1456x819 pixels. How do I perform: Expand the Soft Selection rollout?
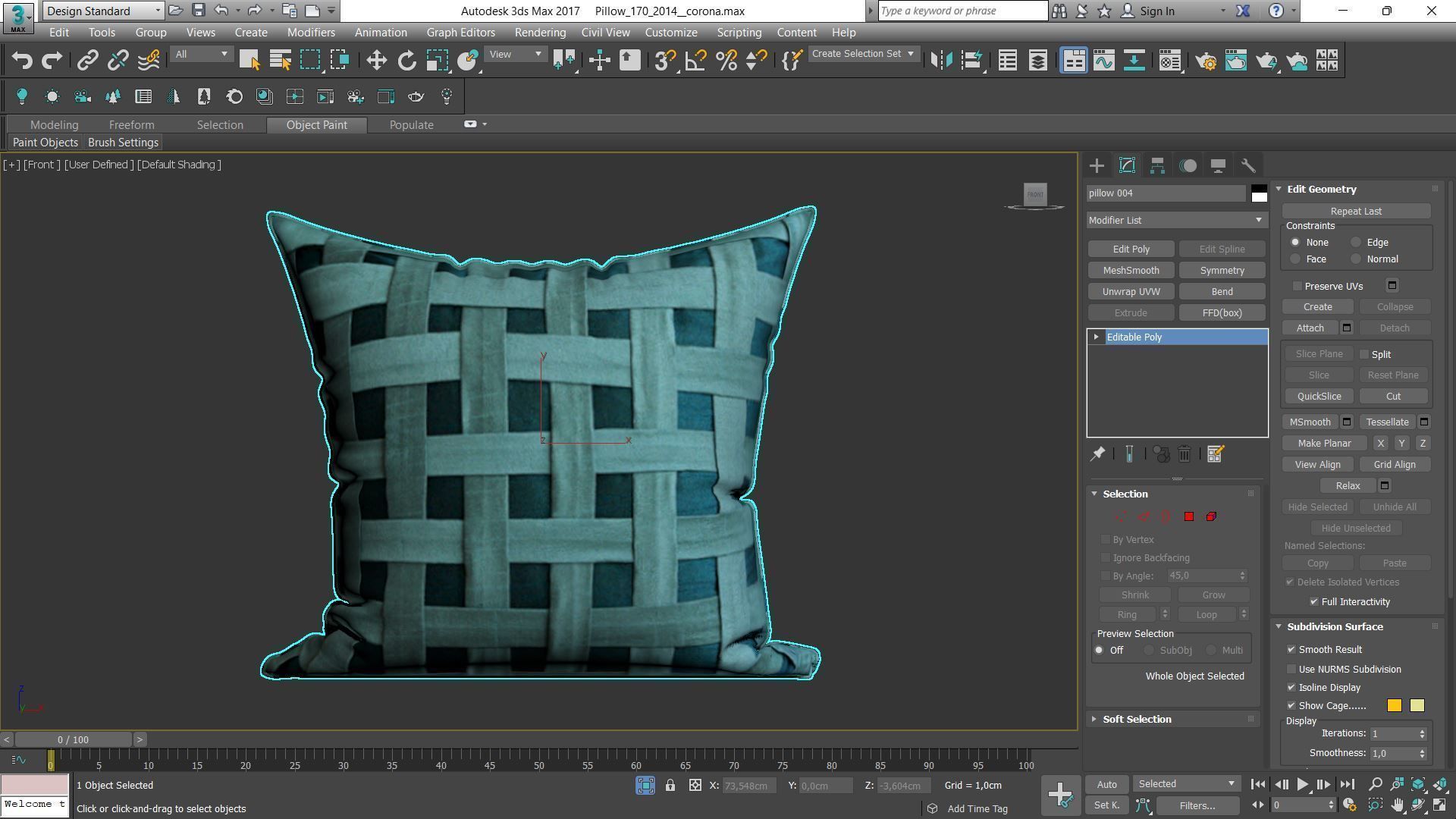1137,719
